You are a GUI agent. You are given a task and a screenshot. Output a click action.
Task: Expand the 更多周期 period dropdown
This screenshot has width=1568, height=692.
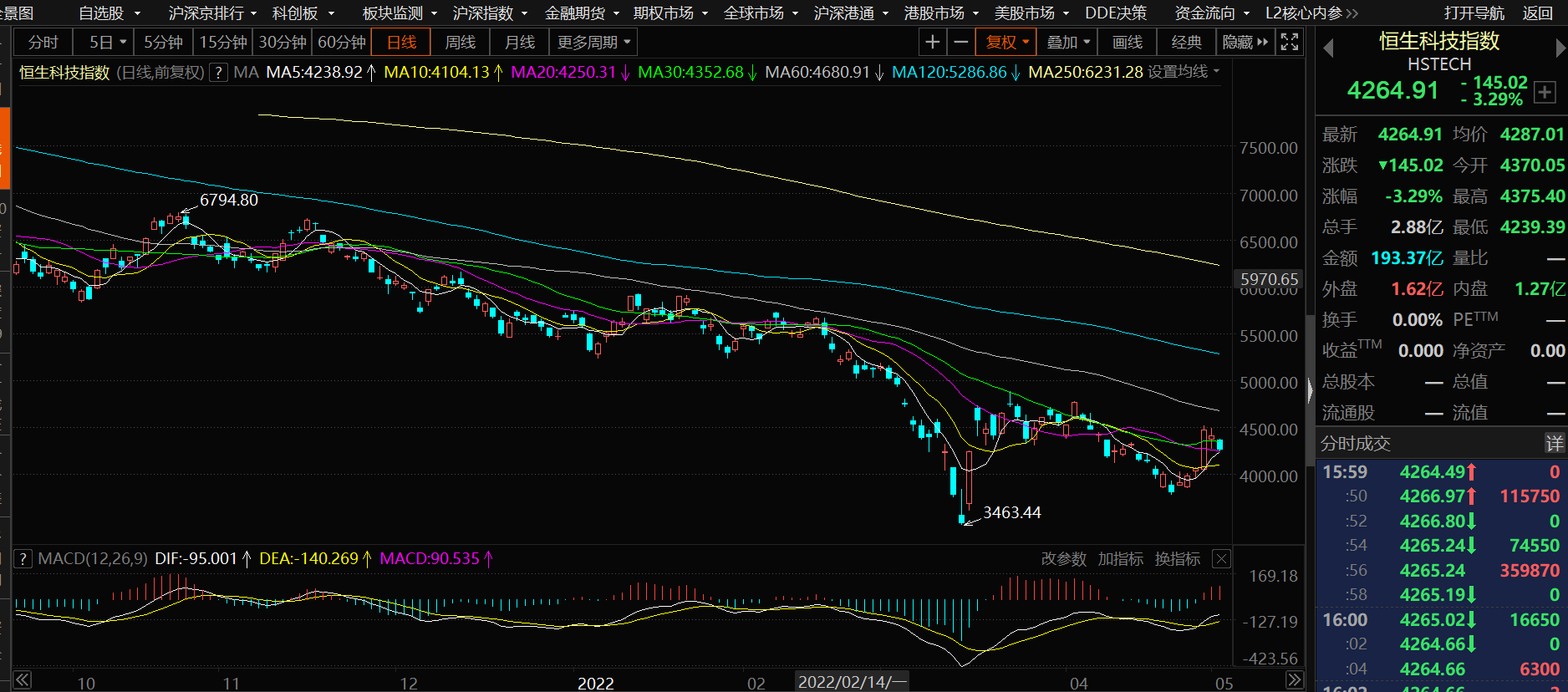pyautogui.click(x=593, y=42)
